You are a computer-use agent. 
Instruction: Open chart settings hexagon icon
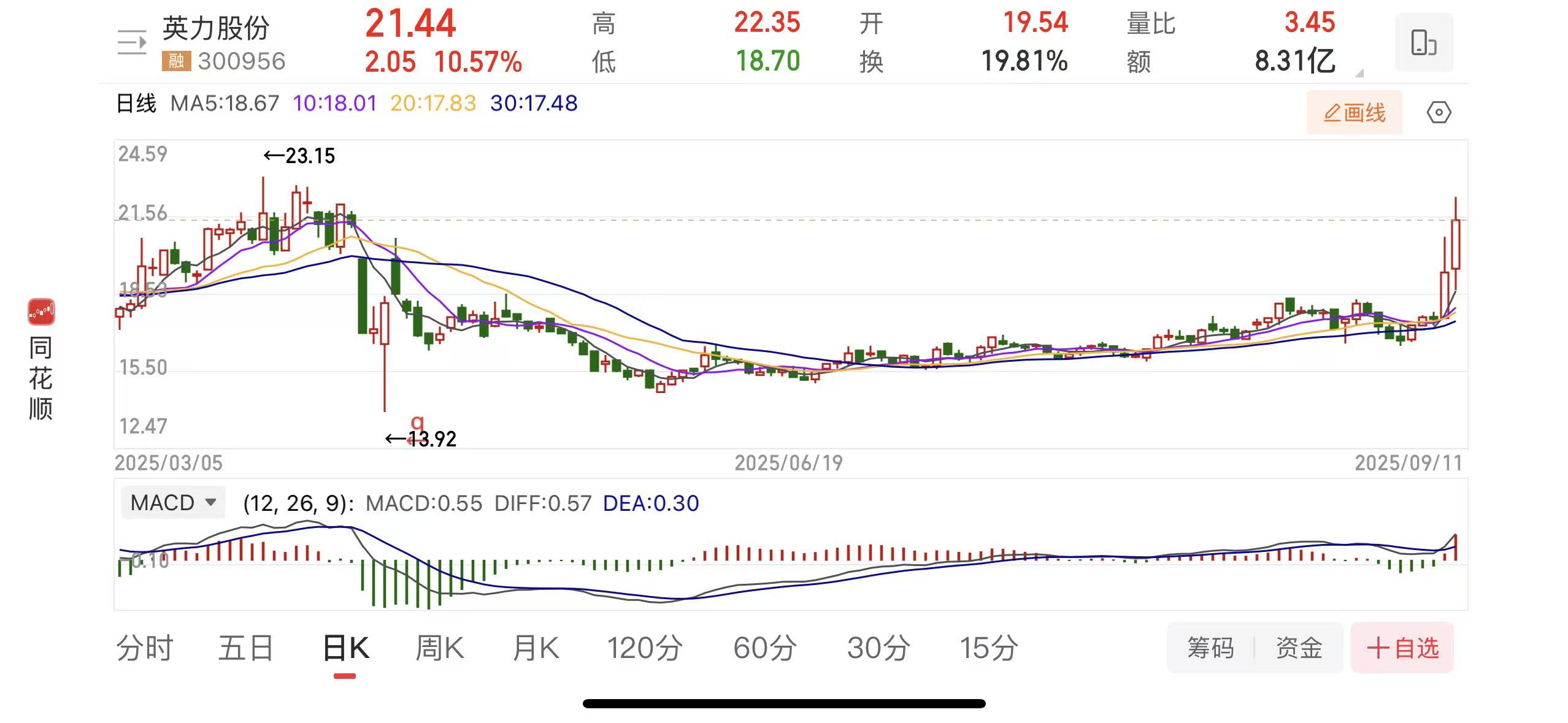(1439, 113)
